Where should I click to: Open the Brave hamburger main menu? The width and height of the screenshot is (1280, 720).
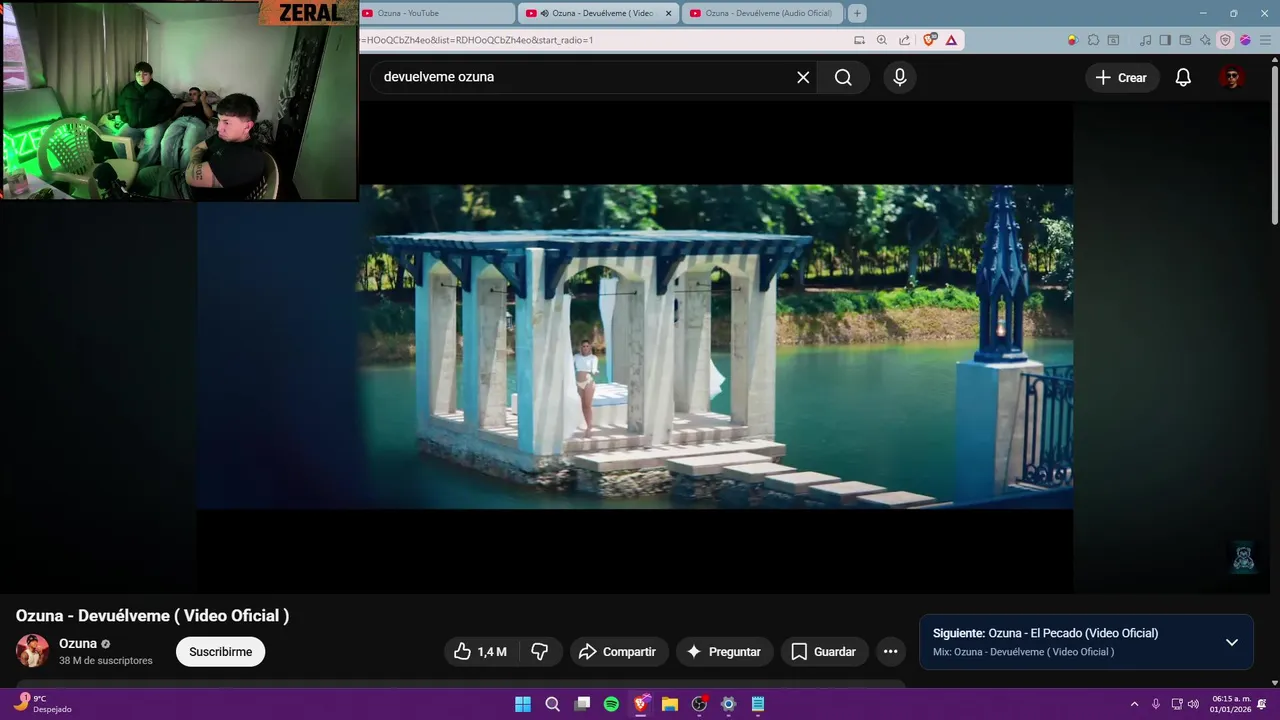point(1265,40)
